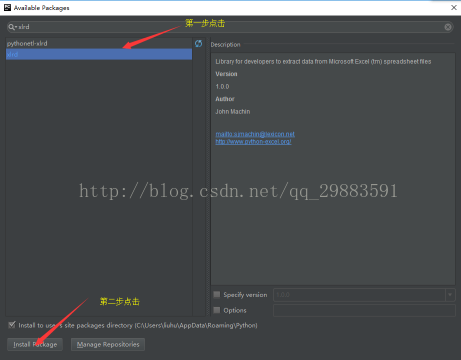Expand the version dropdown arrow
The width and height of the screenshot is (461, 360).
click(450, 295)
